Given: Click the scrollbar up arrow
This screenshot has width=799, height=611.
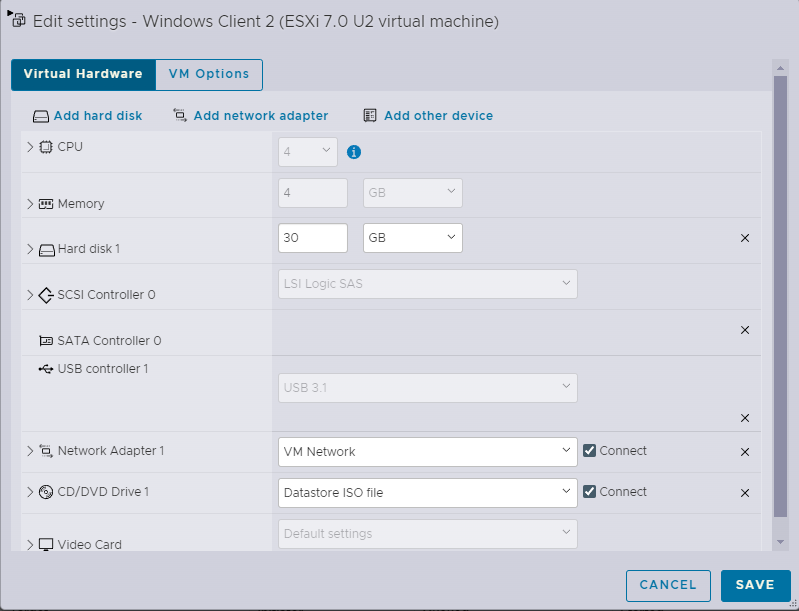Looking at the screenshot, I should click(x=780, y=68).
